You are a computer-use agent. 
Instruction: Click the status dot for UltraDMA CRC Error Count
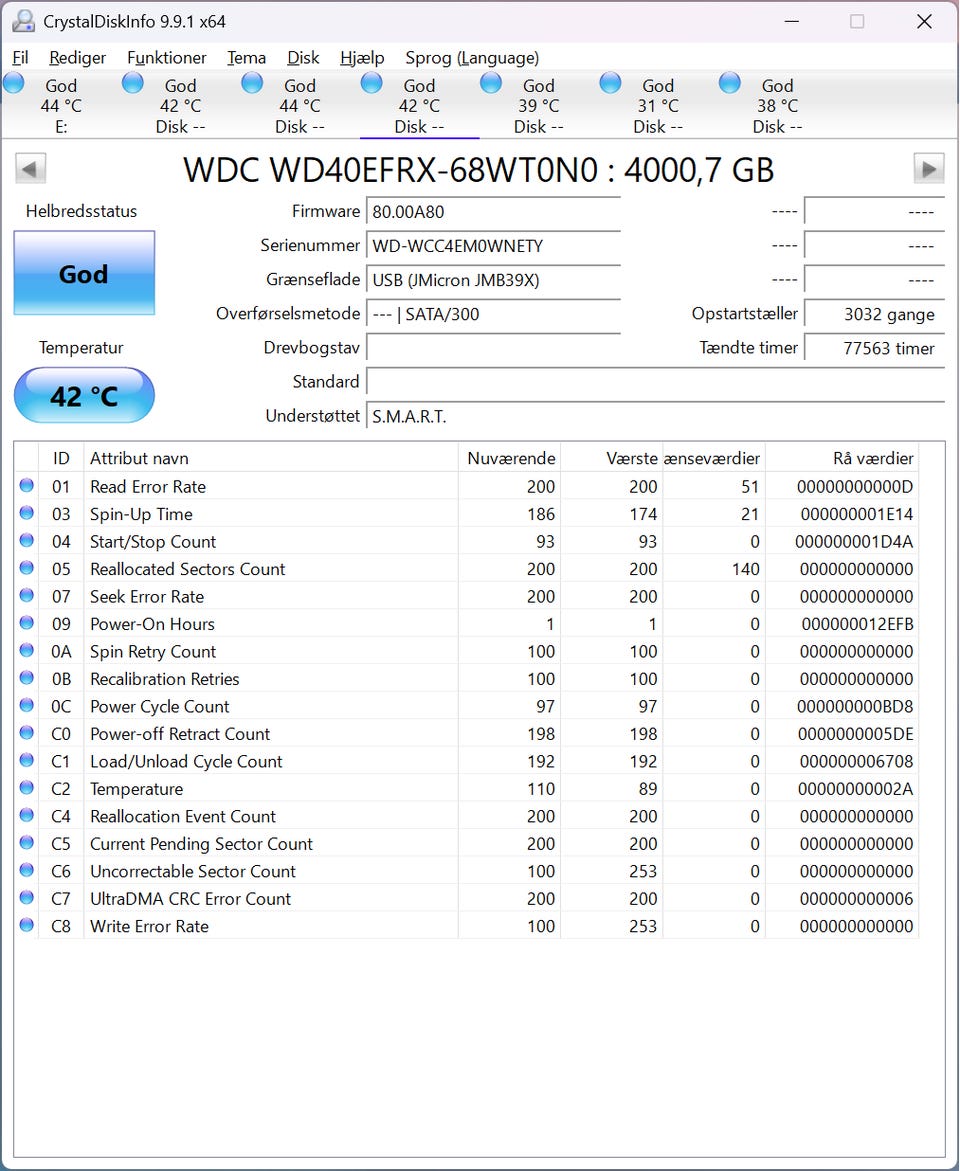27,898
